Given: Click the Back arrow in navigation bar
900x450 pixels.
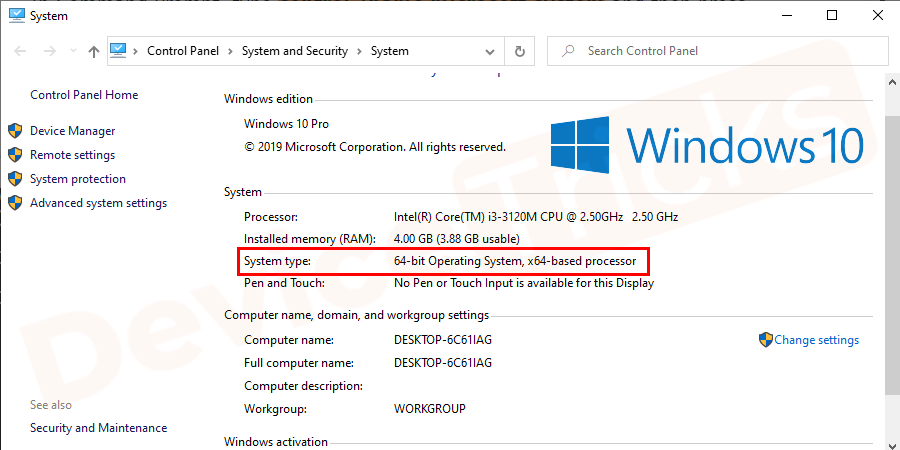Looking at the screenshot, I should point(22,51).
